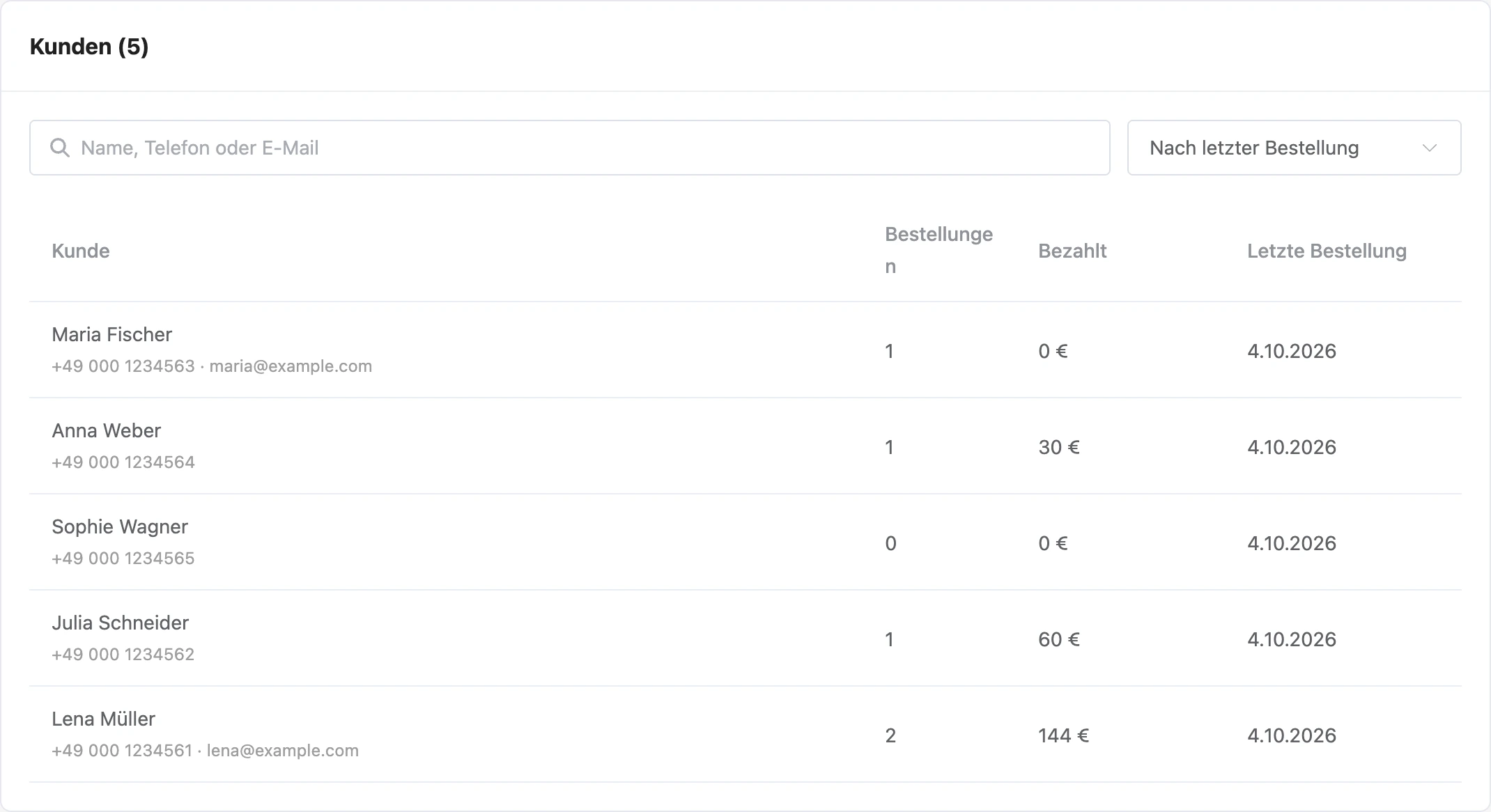Viewport: 1491px width, 812px height.
Task: Click Anna Weber's order count 1
Action: [889, 447]
